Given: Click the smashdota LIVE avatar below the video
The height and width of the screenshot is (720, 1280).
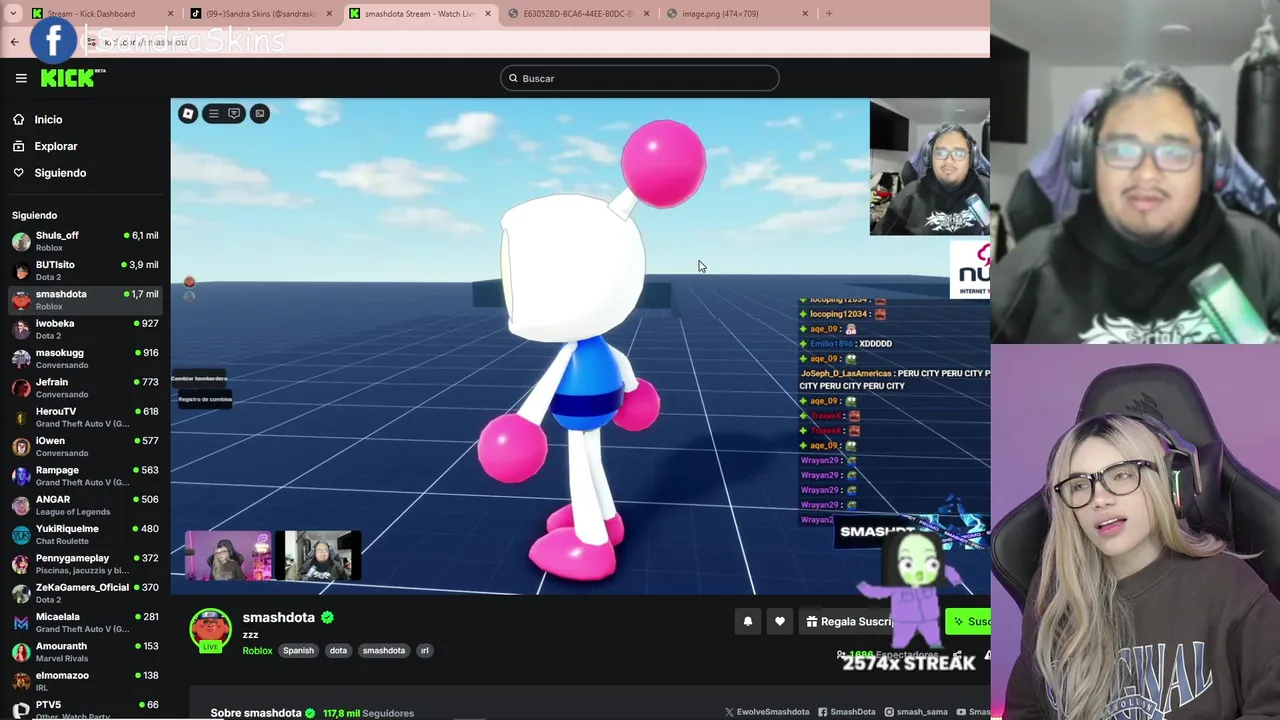Looking at the screenshot, I should [210, 631].
